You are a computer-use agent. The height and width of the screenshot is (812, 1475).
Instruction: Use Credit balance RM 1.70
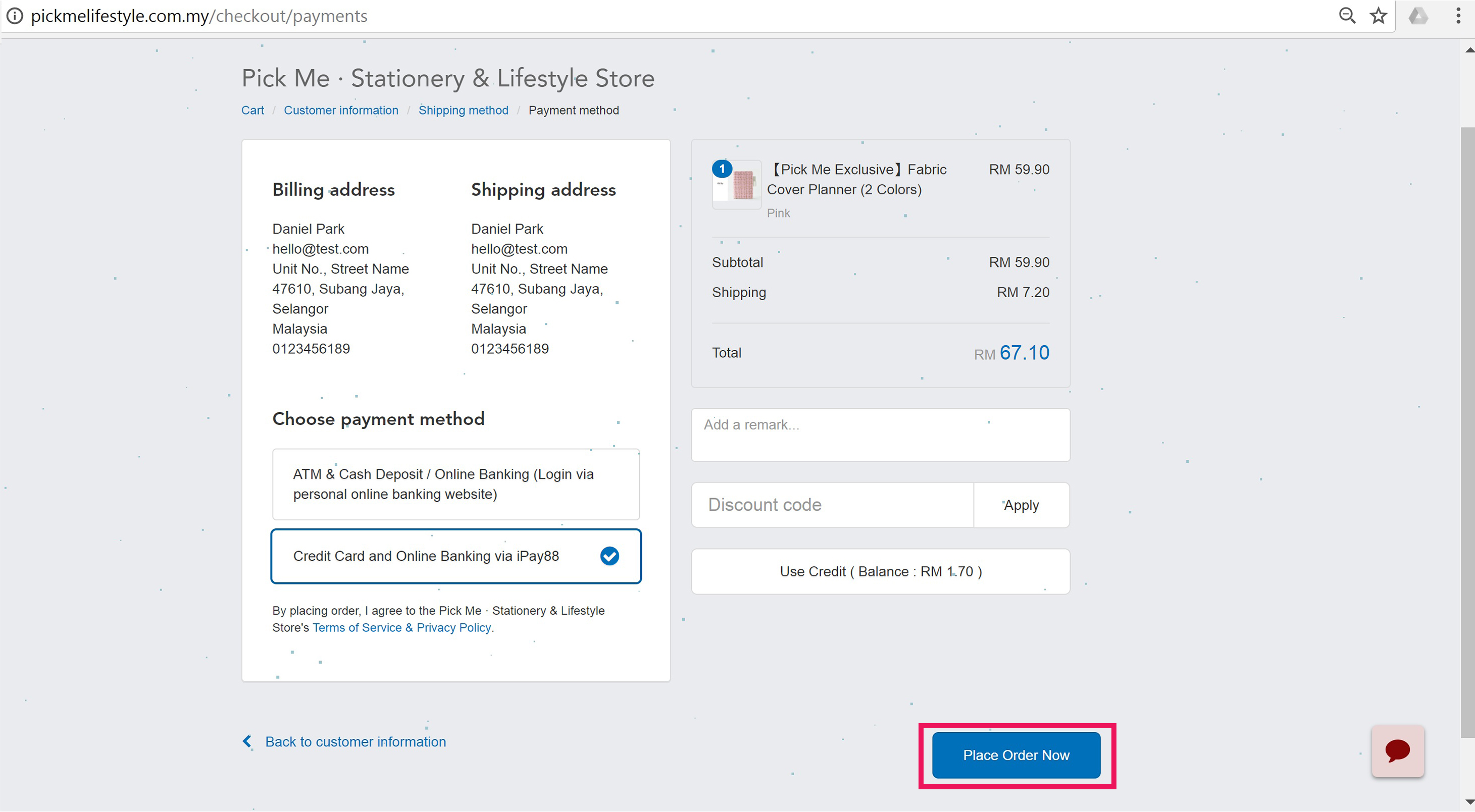880,572
